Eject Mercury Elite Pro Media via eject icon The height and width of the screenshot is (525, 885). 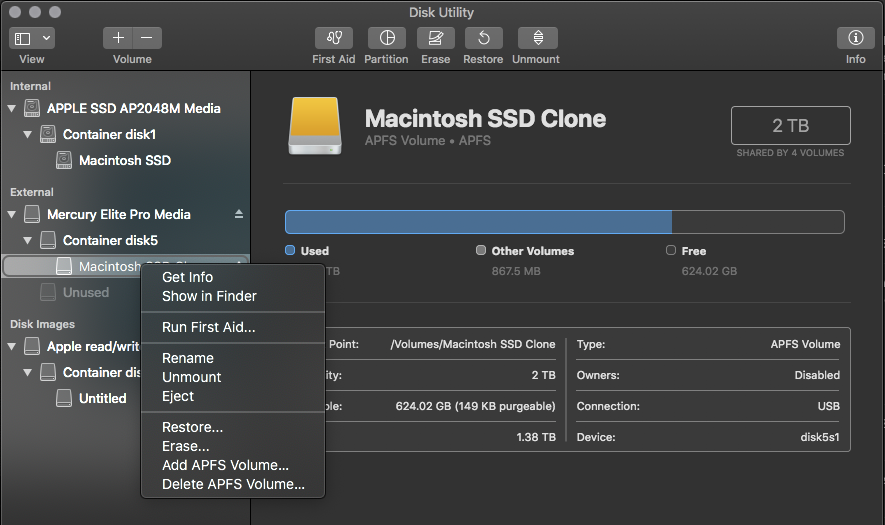[x=238, y=214]
